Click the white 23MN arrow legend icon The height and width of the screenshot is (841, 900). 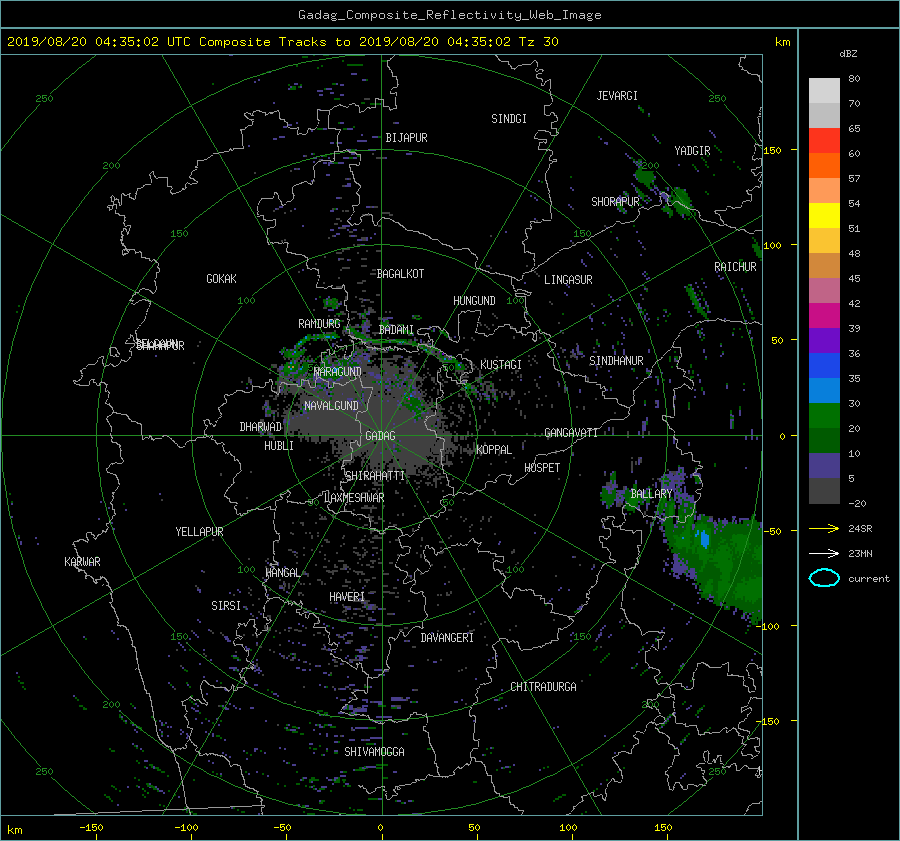[824, 553]
